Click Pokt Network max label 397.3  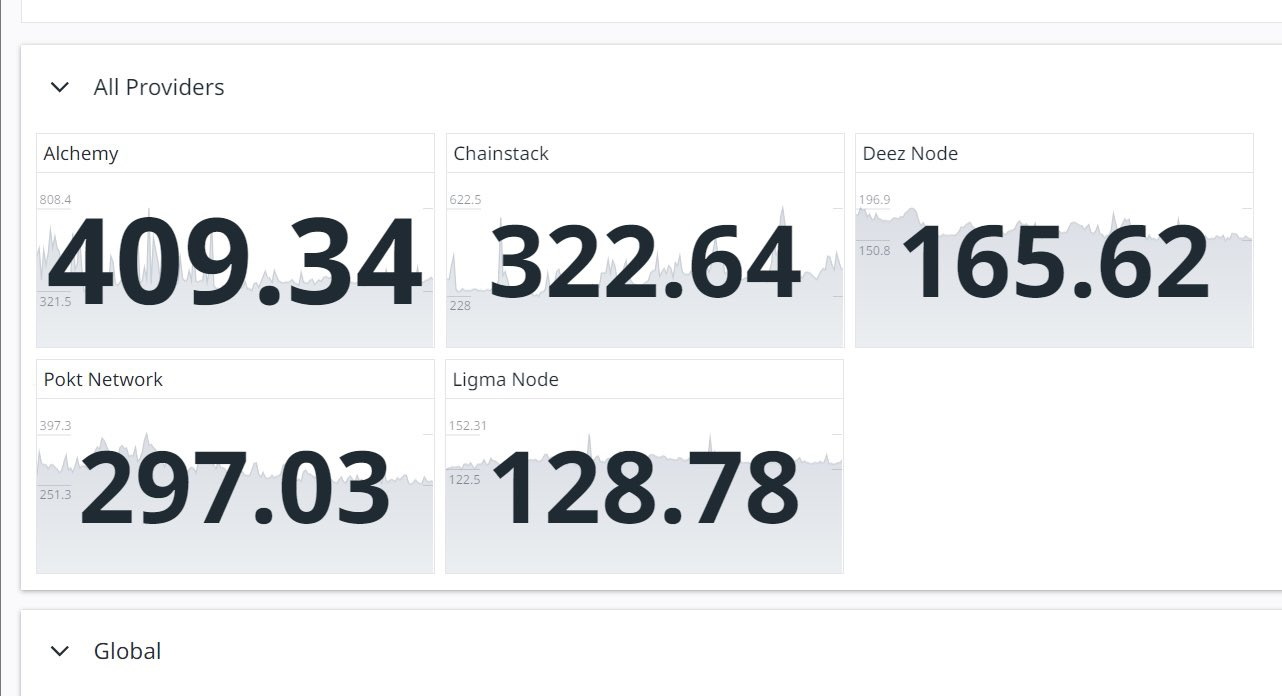point(56,426)
